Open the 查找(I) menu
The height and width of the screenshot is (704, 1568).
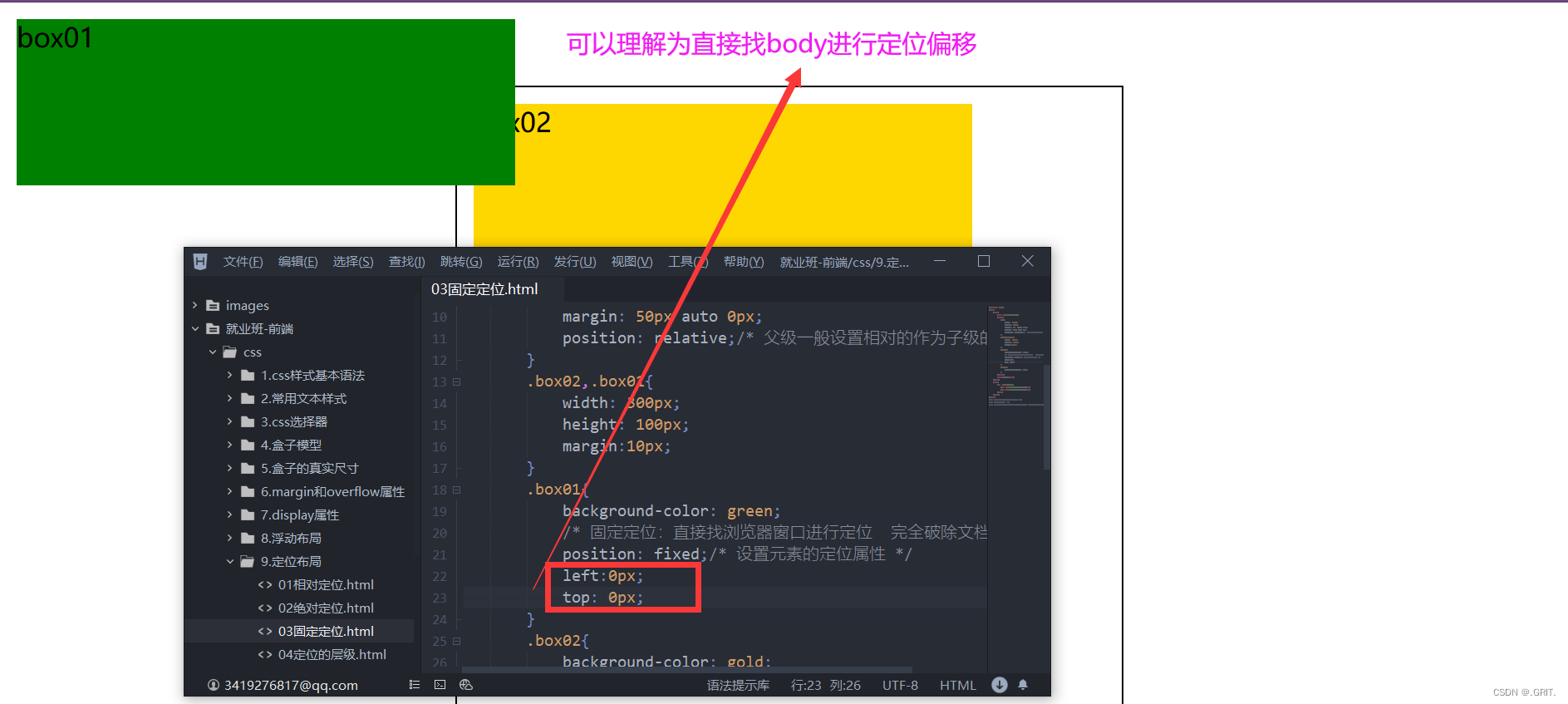(x=407, y=262)
